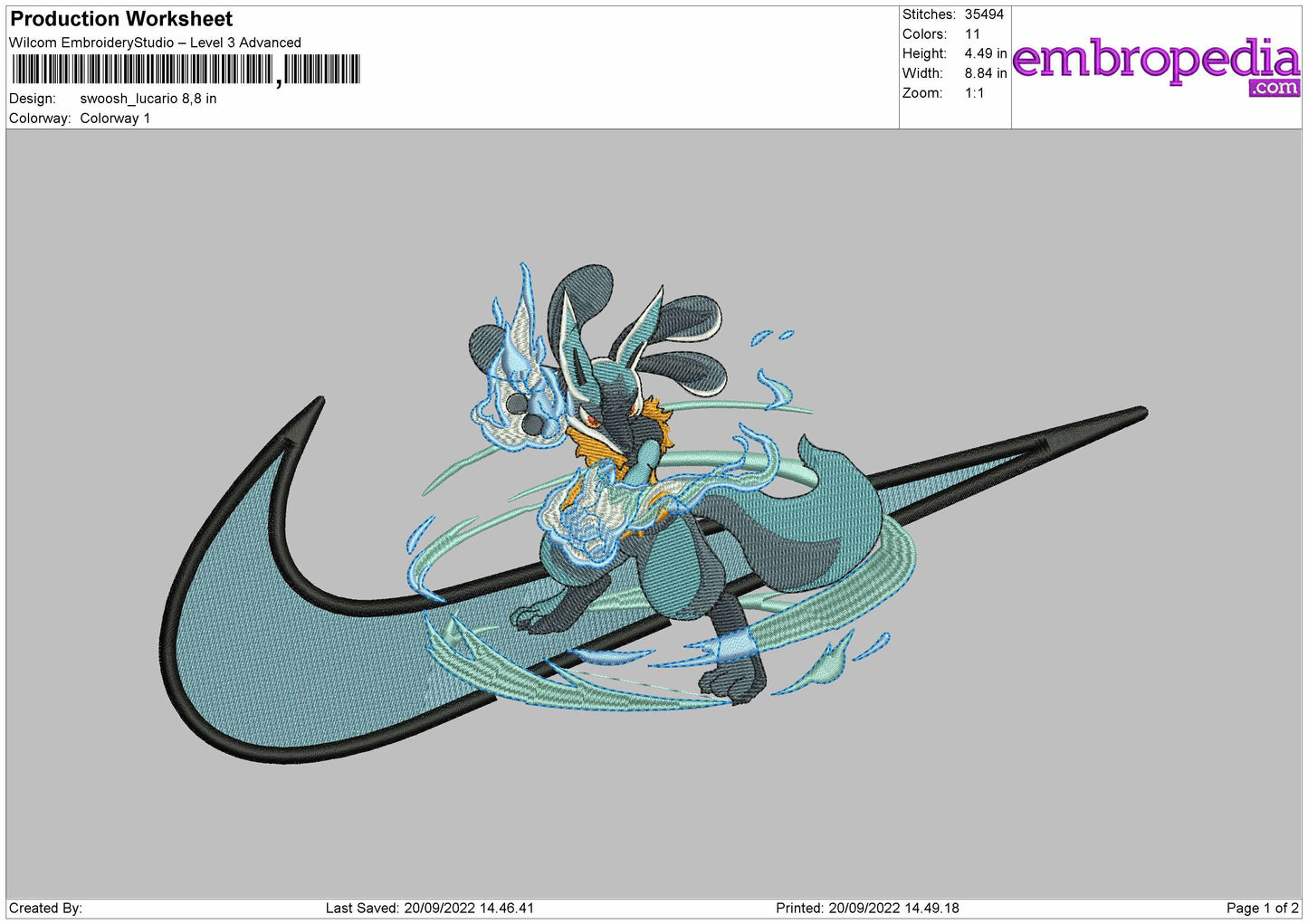1308x924 pixels.
Task: Click the Lucario embroidery design preview
Action: click(x=655, y=514)
